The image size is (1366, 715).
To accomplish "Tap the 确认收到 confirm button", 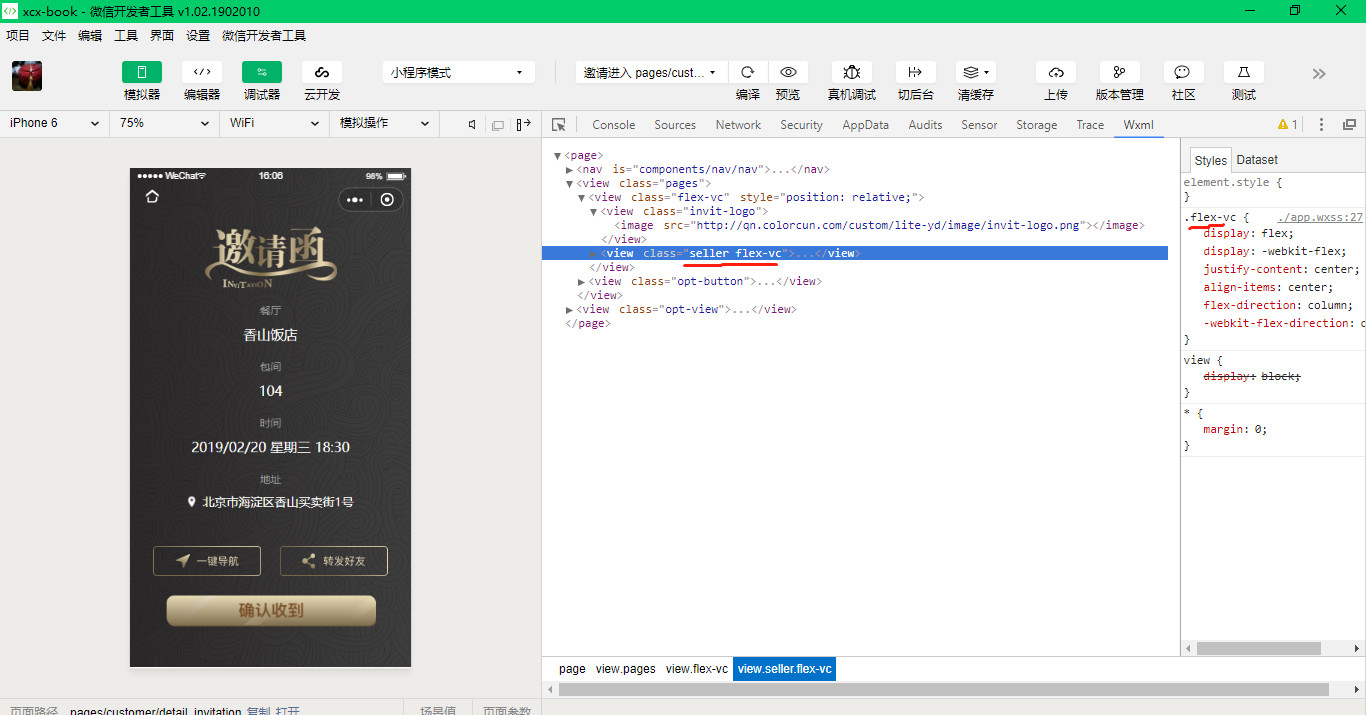I will point(271,610).
